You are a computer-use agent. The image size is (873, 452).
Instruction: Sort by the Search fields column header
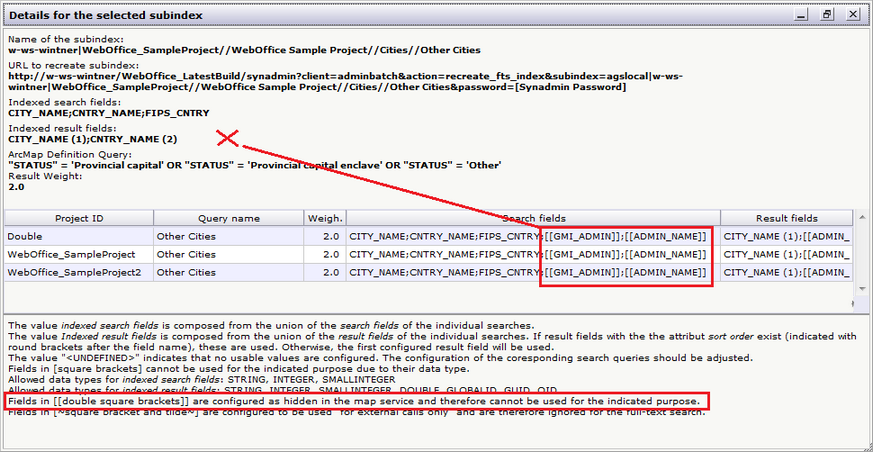pyautogui.click(x=533, y=219)
